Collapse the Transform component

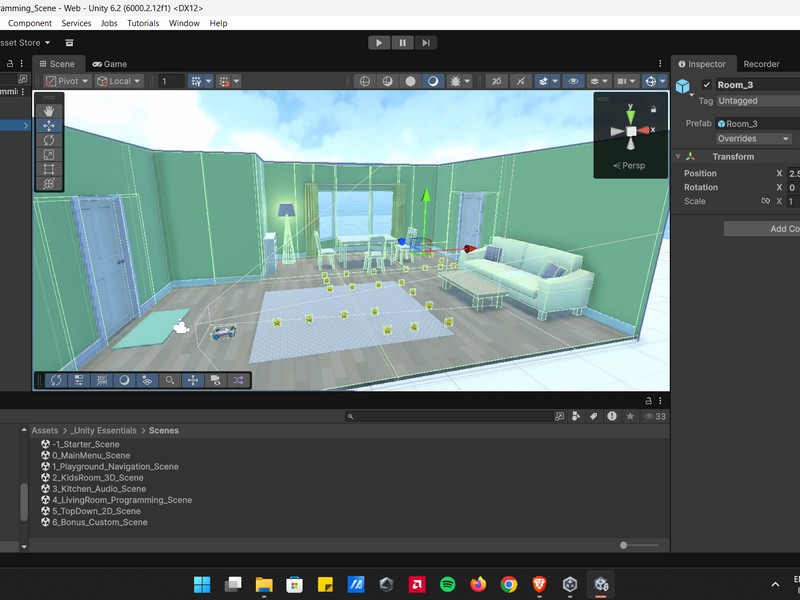tap(678, 157)
